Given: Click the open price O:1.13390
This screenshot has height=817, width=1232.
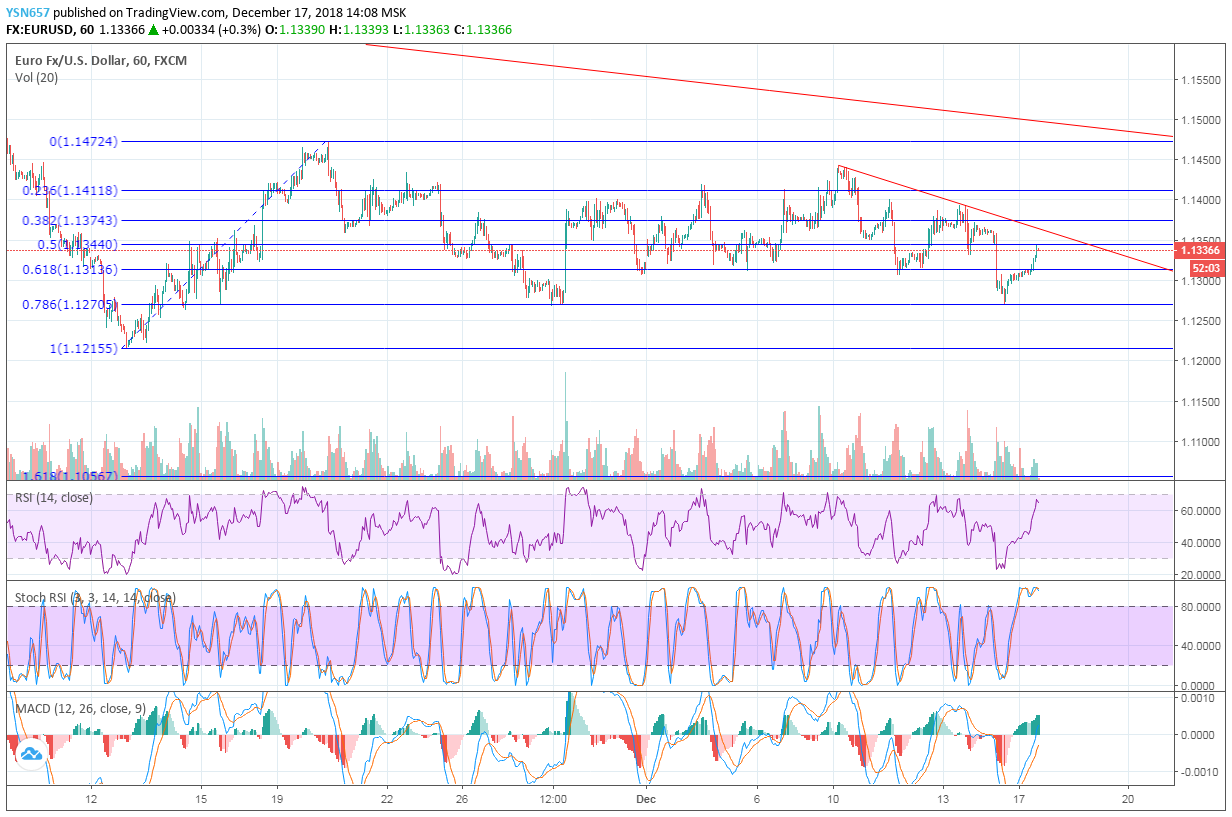Looking at the screenshot, I should [296, 30].
